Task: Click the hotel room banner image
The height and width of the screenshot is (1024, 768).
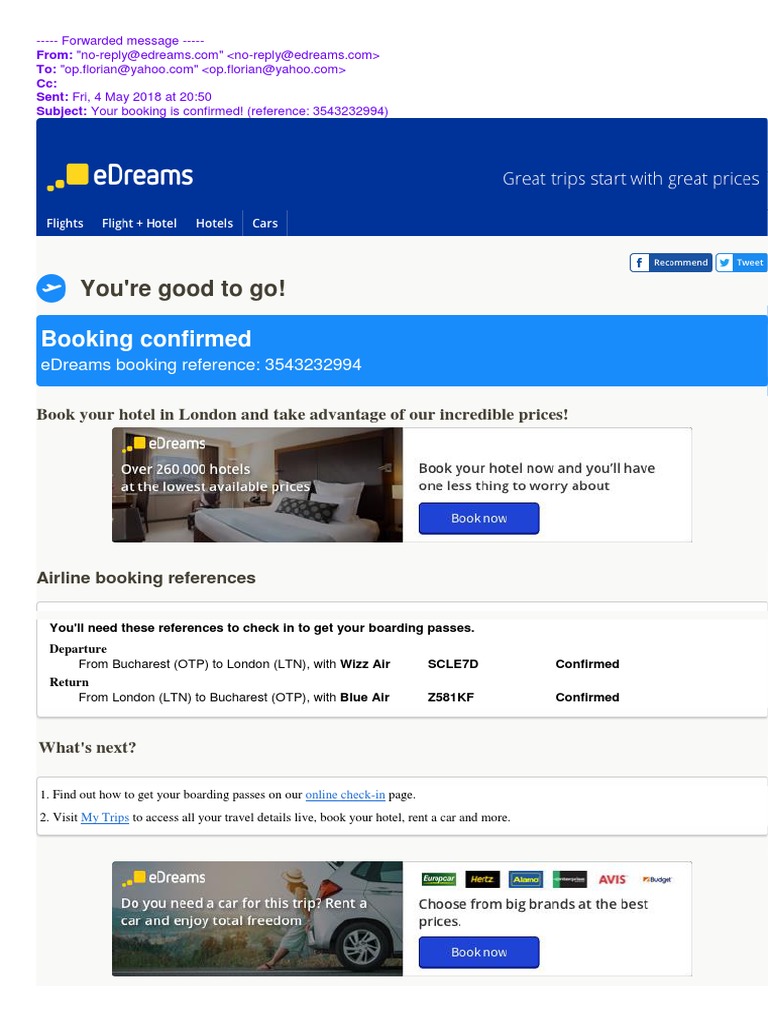Action: coord(257,485)
